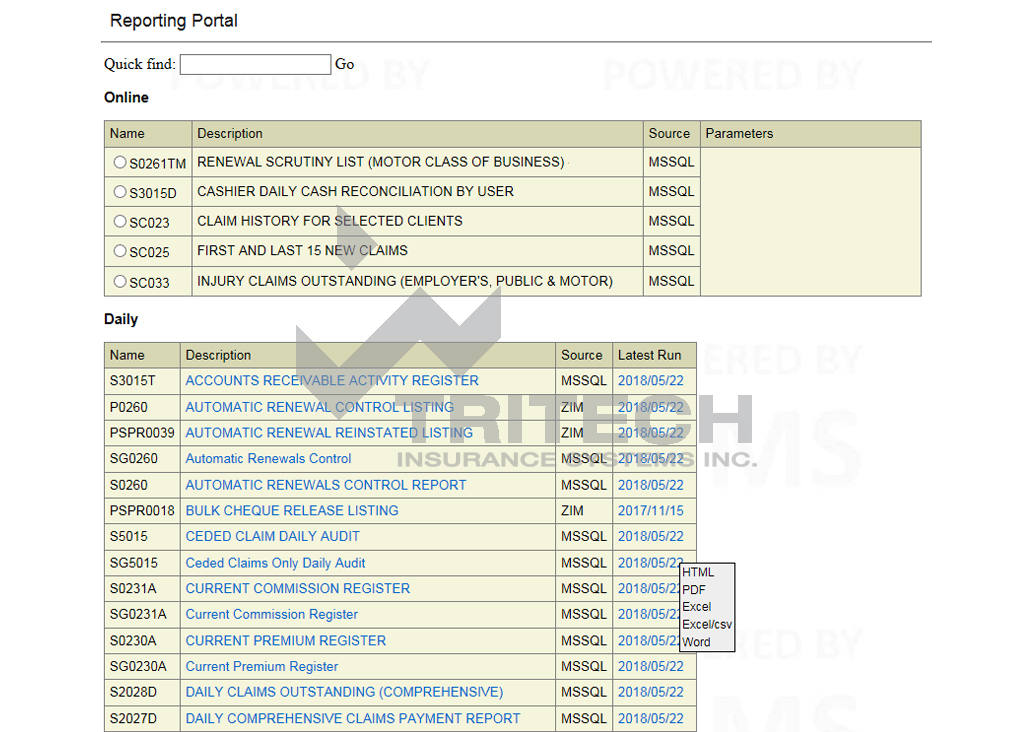Image resolution: width=1030 pixels, height=732 pixels.
Task: Click latest run date for SG5015 row
Action: (649, 563)
